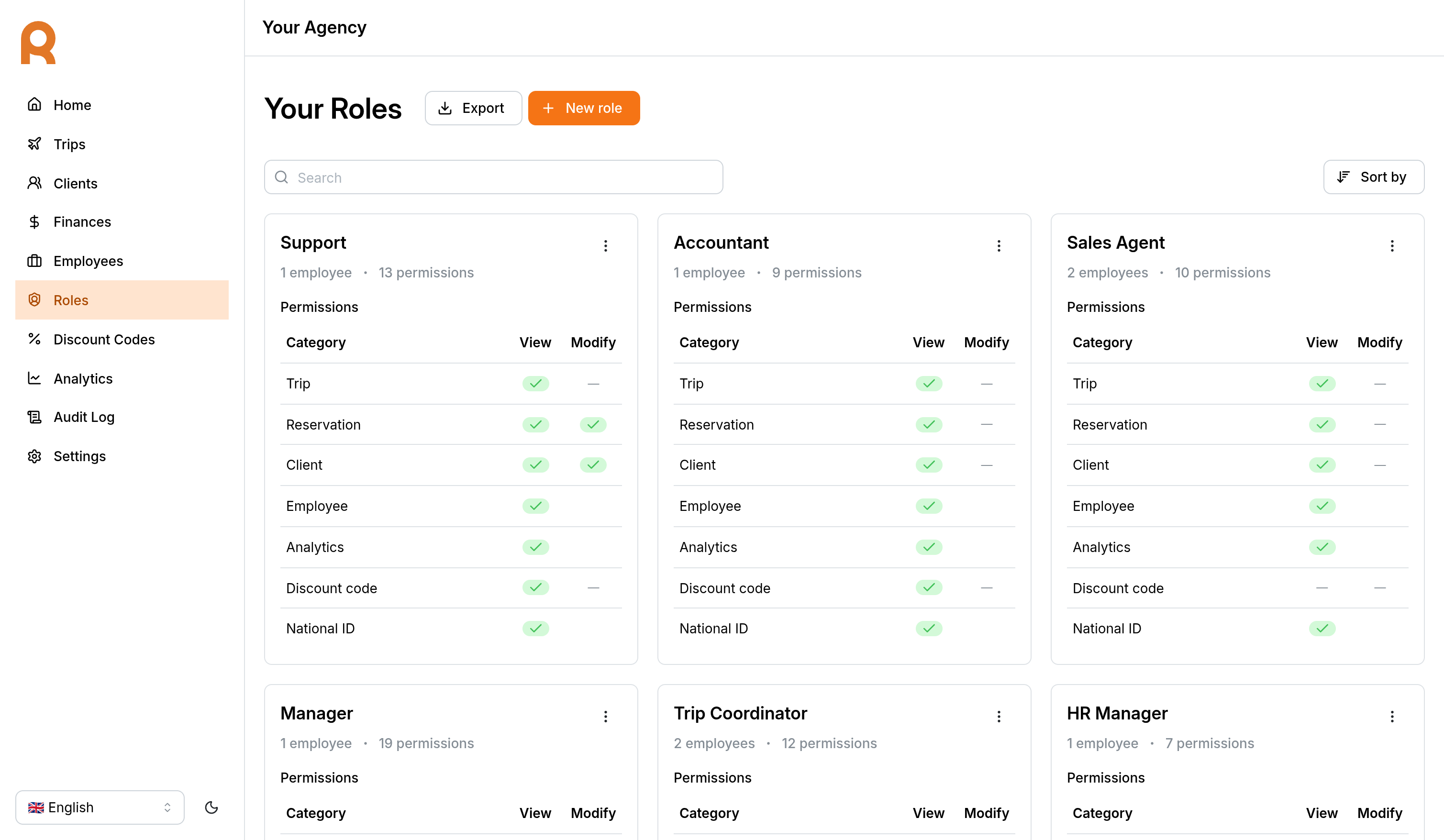The height and width of the screenshot is (840, 1444).
Task: Click Support Client modify checkmark
Action: coord(592,464)
